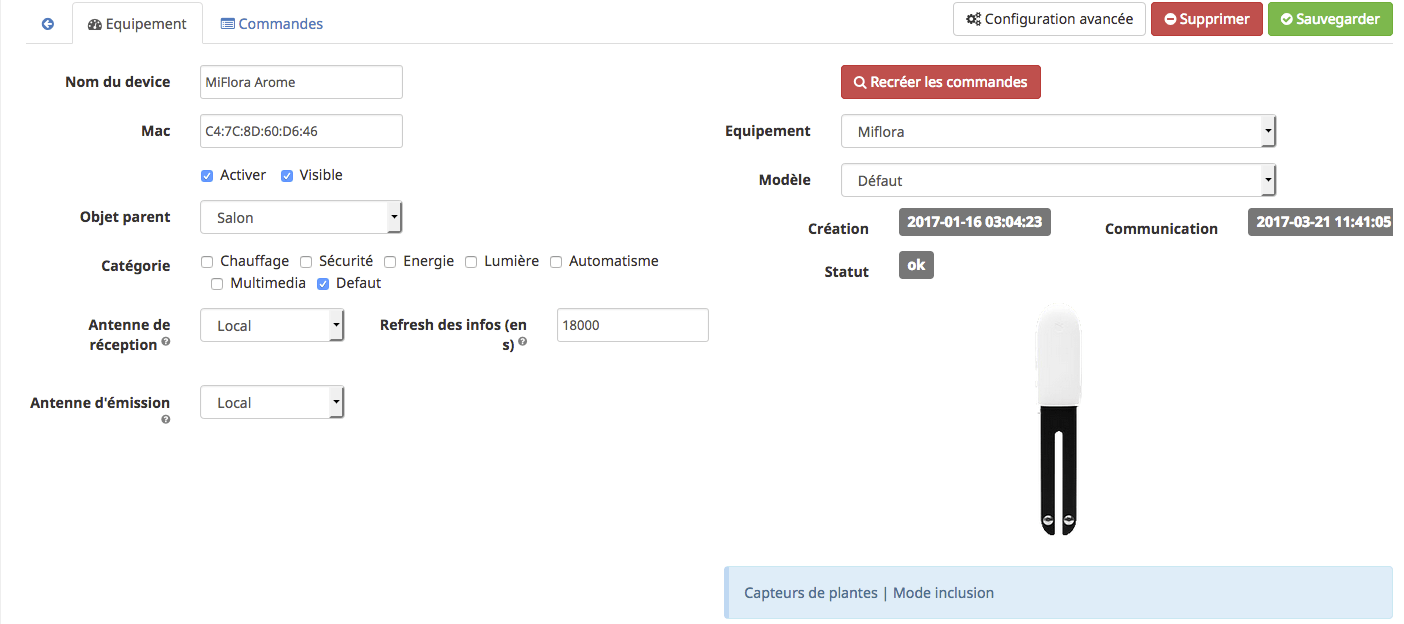
Task: Open the Modèle Défaut dropdown
Action: pyautogui.click(x=1058, y=180)
